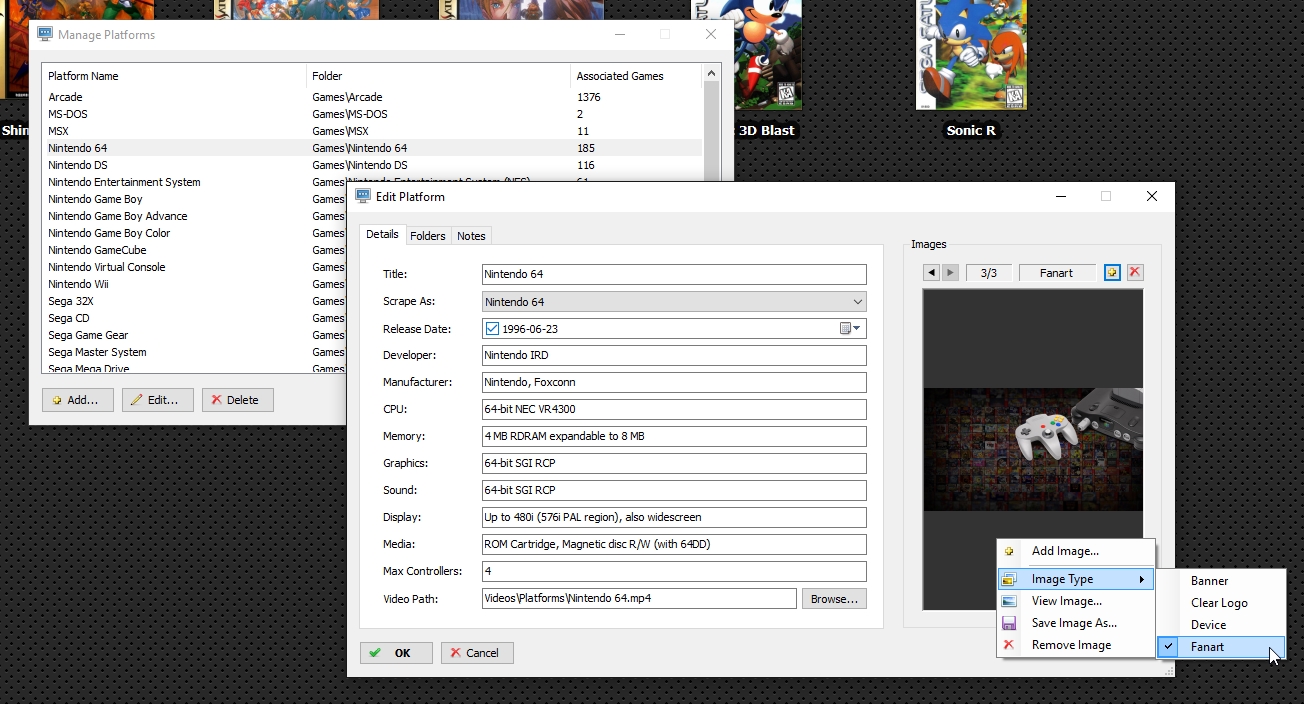This screenshot has width=1304, height=704.
Task: Select the Nintendo Wii row
Action: pos(195,284)
